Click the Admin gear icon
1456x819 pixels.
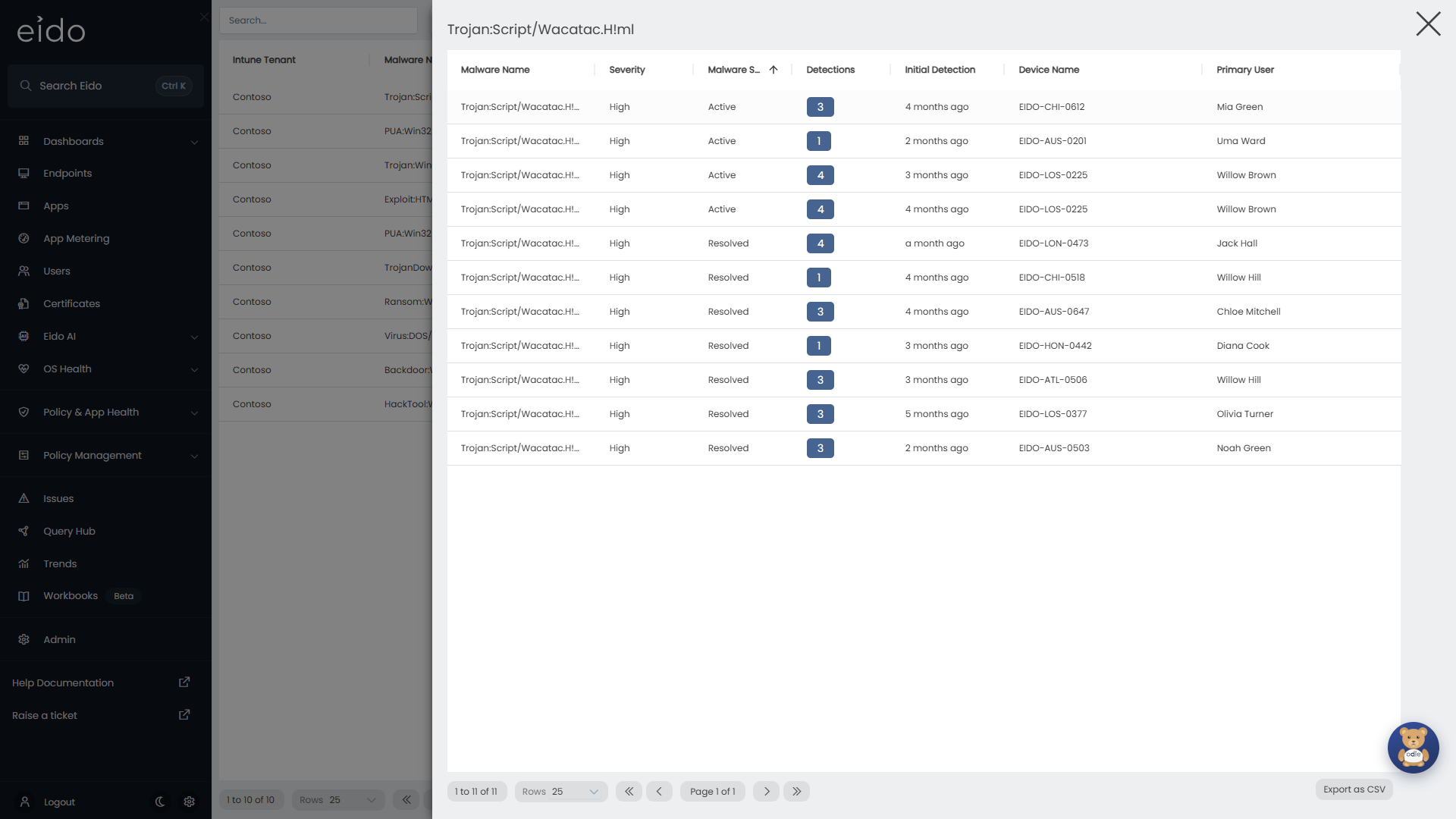(24, 640)
